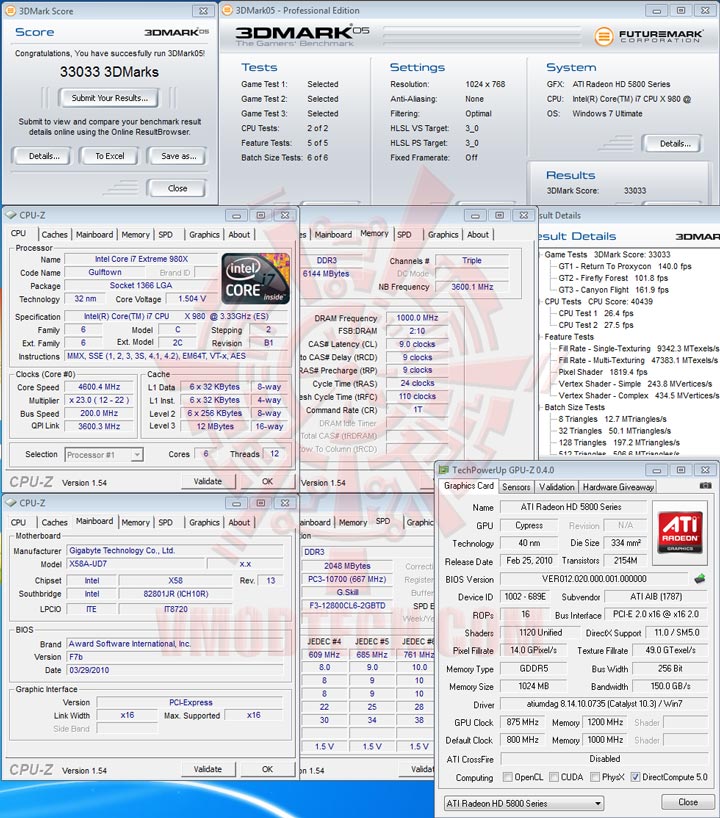The height and width of the screenshot is (818, 720).
Task: Close the 3DMark Score dialog with Close button
Action: tap(177, 188)
